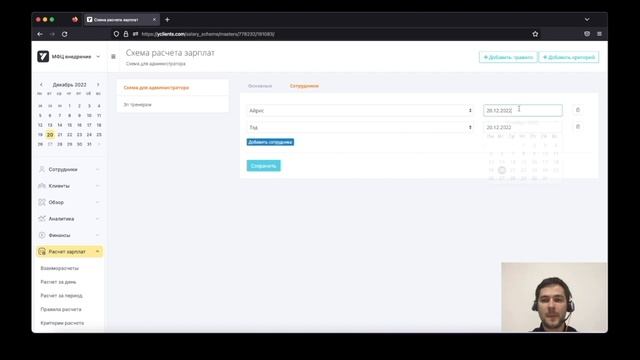Screen dimensions: 640x360
Task: Click the shield extension icon in toolbar
Action: [x=587, y=34]
